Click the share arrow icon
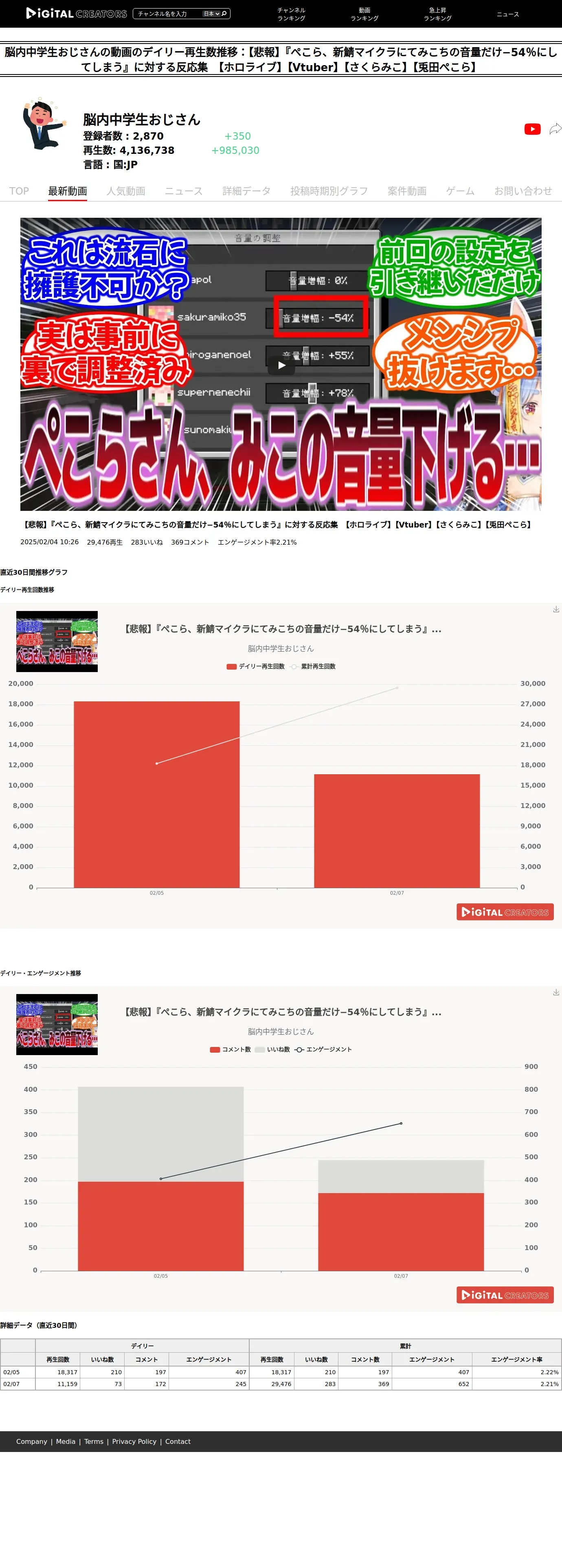 555,129
